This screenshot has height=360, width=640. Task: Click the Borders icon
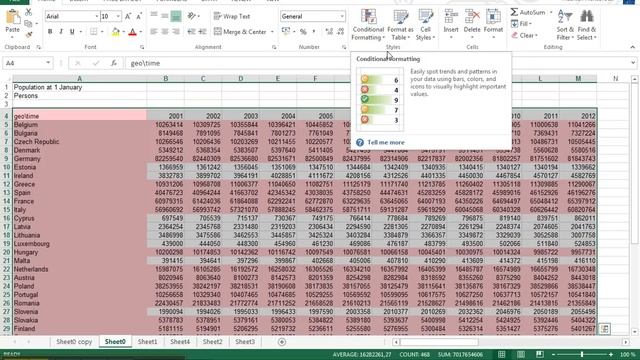(x=93, y=31)
